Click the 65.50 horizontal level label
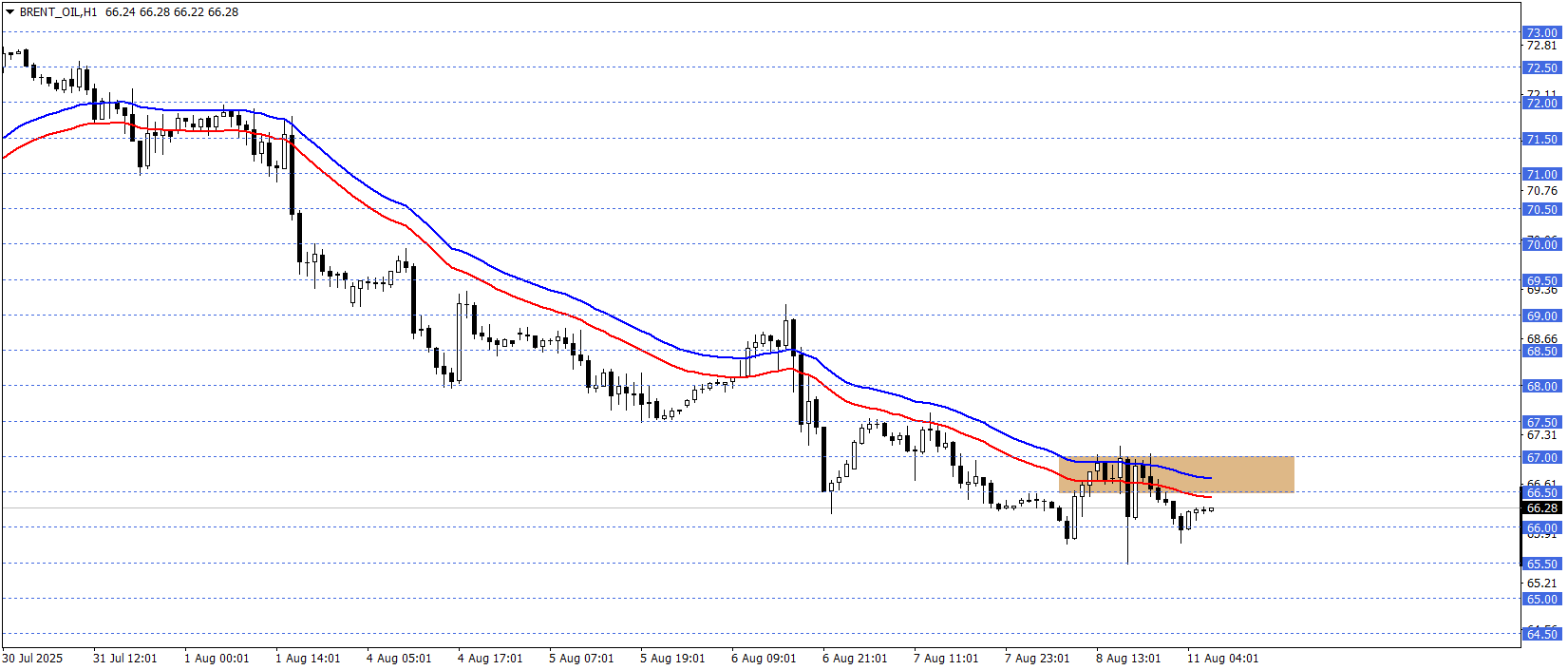 click(1542, 564)
